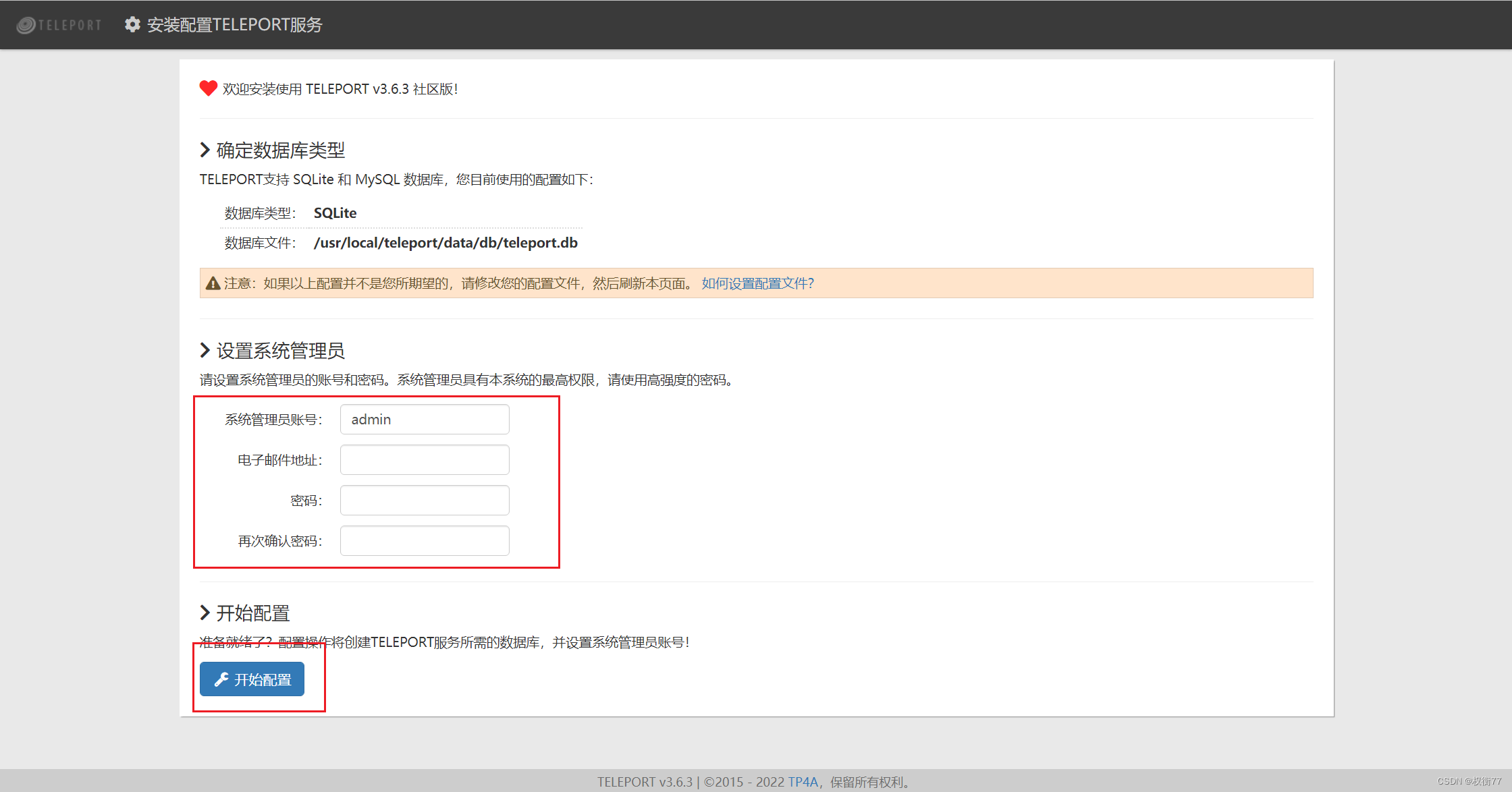Focus the 密码 input field
Viewport: 1512px width, 792px height.
click(x=425, y=501)
